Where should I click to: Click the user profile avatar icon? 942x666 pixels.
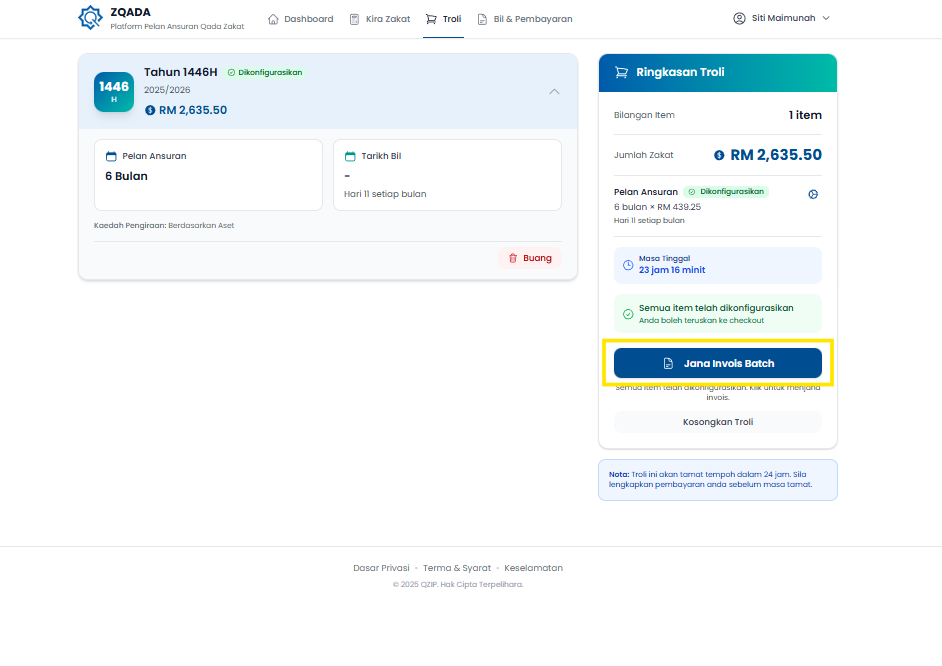pyautogui.click(x=740, y=18)
